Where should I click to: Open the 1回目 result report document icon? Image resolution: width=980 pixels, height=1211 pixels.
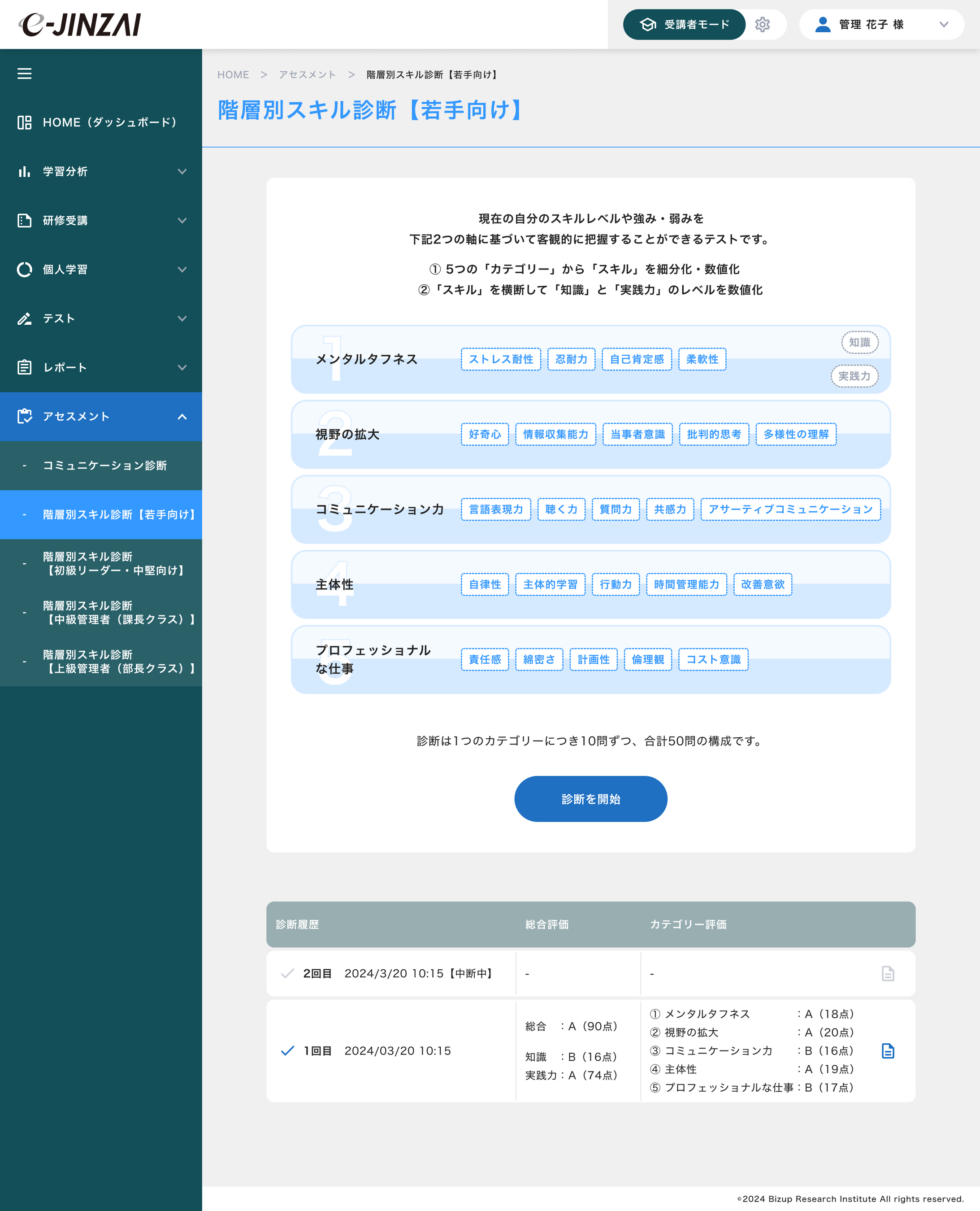[887, 1050]
